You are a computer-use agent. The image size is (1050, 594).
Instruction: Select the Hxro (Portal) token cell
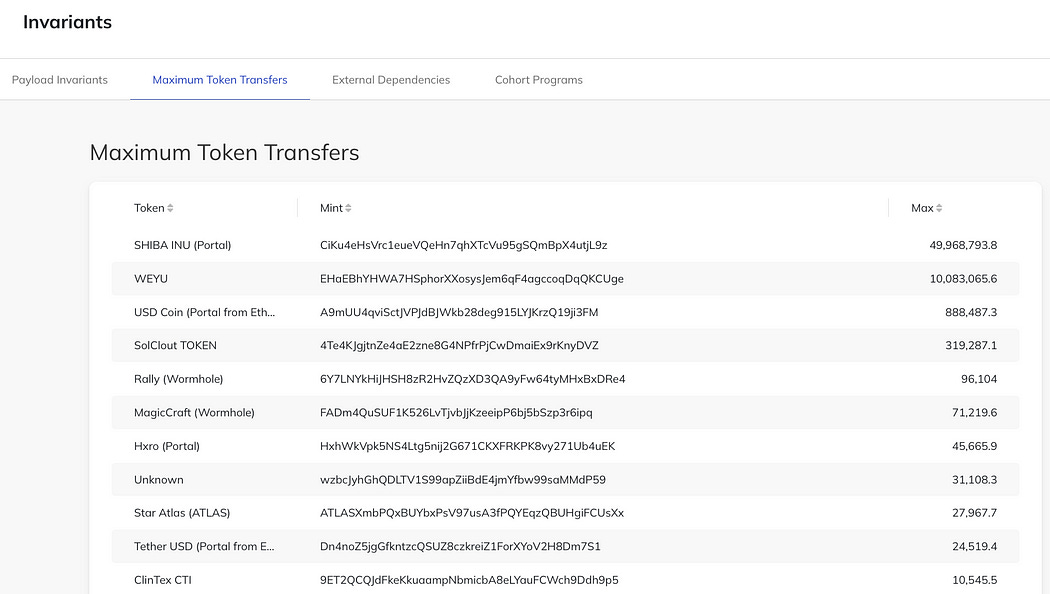167,446
